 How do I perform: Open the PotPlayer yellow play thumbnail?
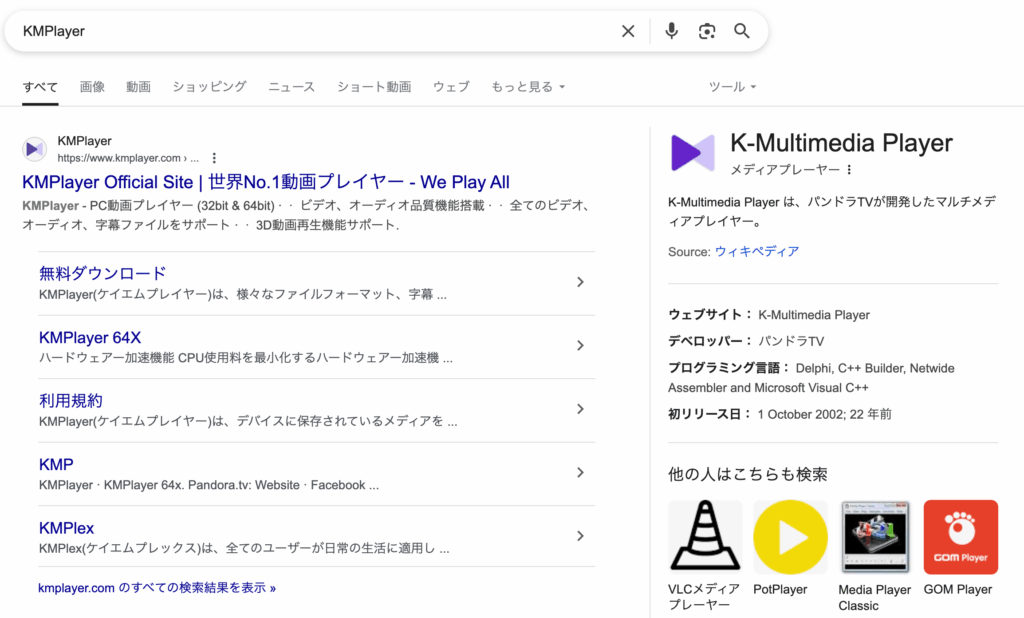[x=790, y=536]
